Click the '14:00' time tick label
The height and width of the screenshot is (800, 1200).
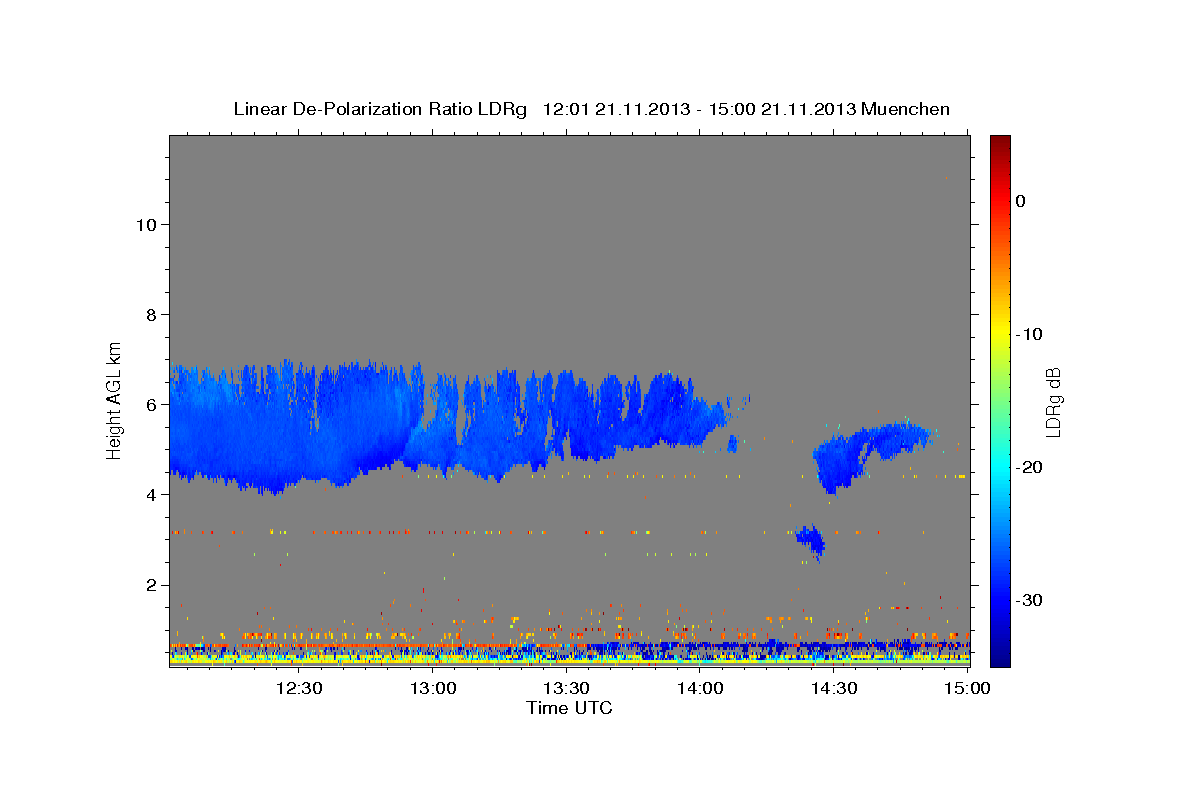pyautogui.click(x=700, y=688)
